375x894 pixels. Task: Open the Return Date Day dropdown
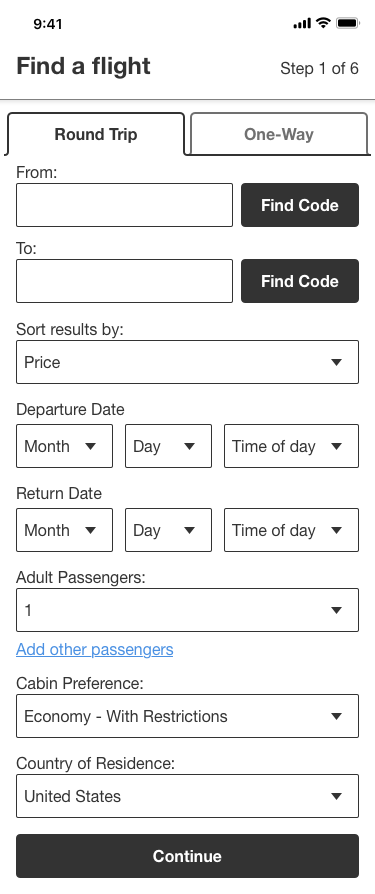[x=168, y=530]
